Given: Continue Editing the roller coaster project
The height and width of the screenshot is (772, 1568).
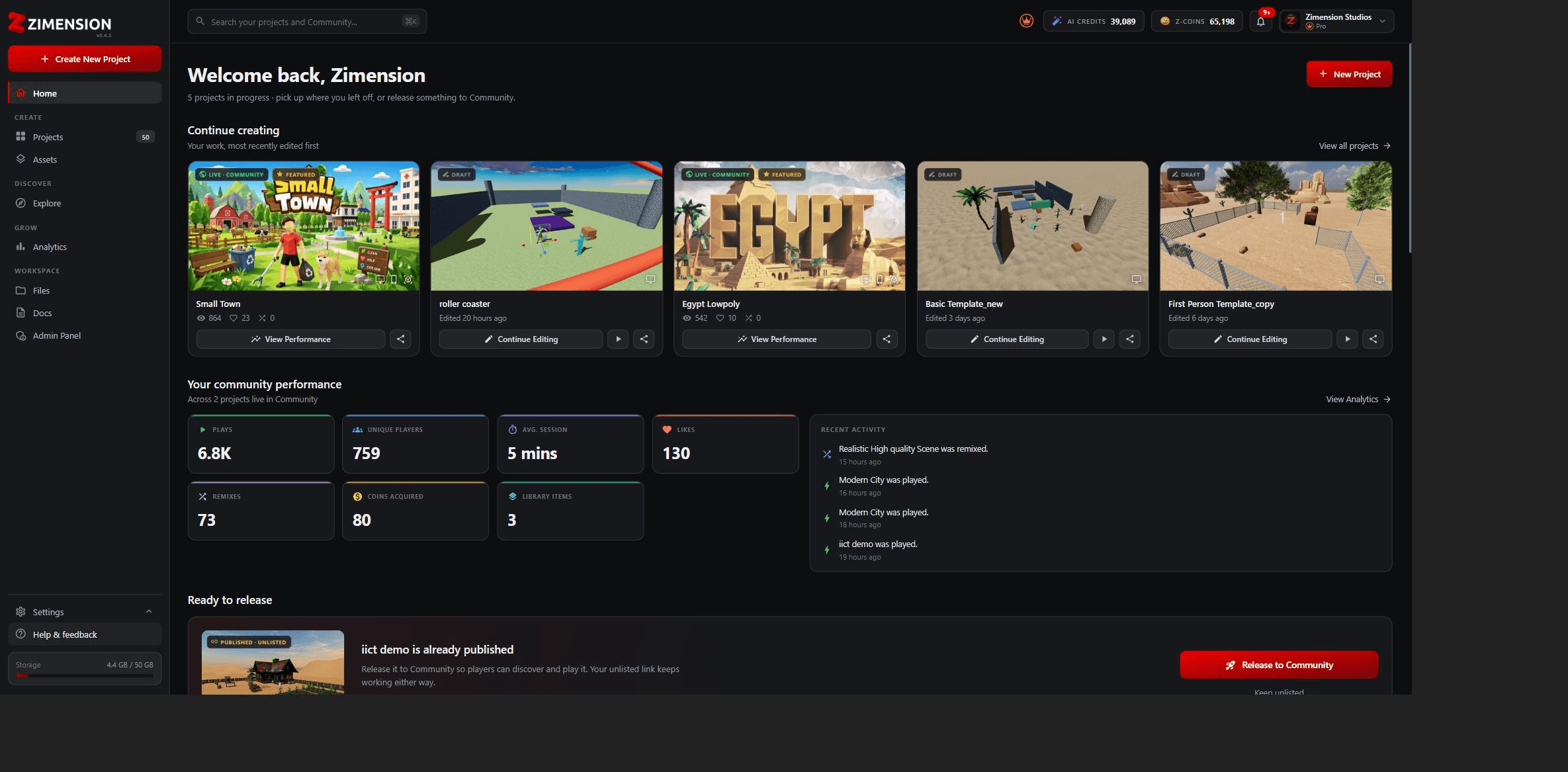Looking at the screenshot, I should 521,339.
